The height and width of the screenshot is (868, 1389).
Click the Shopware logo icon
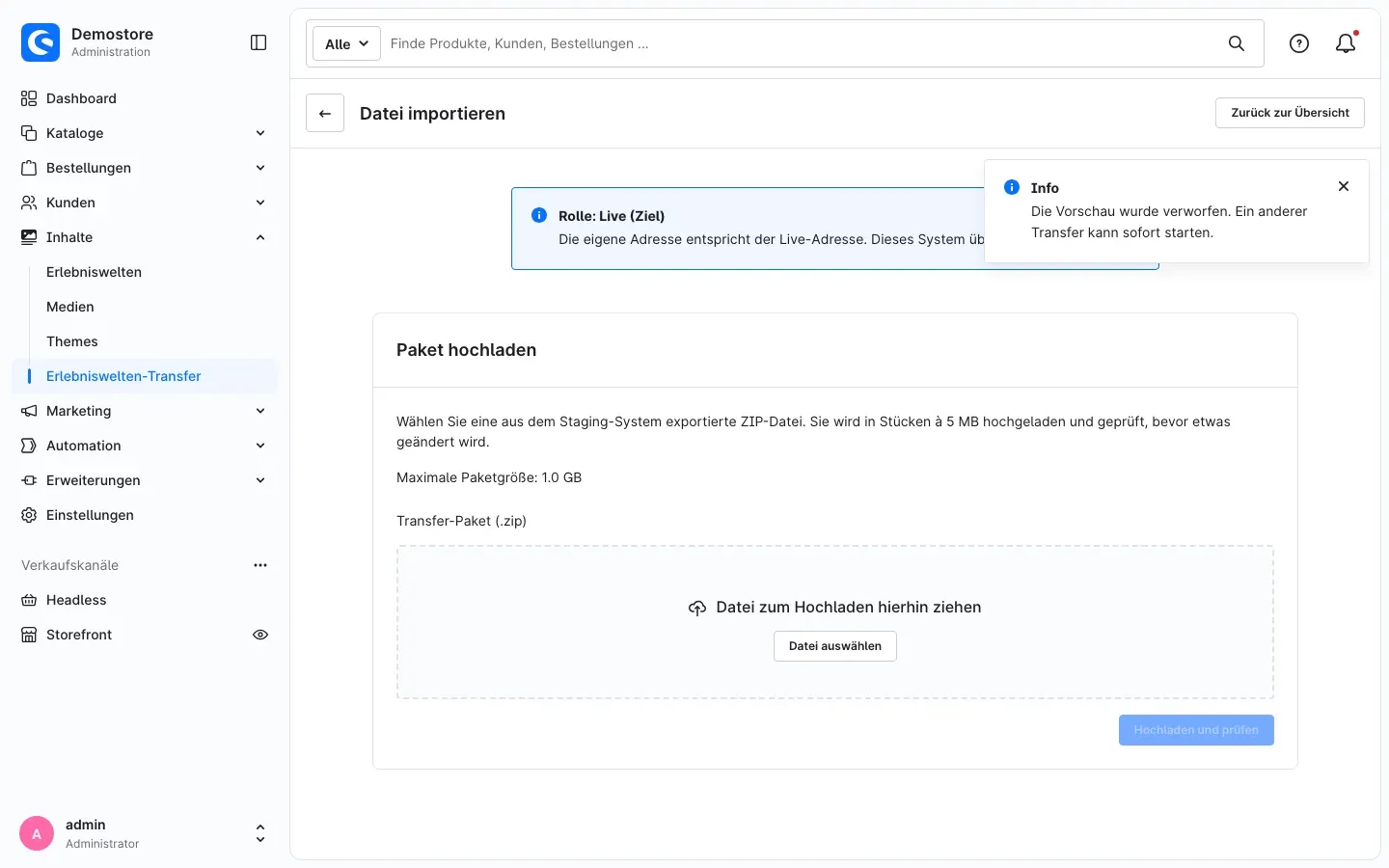(x=41, y=42)
